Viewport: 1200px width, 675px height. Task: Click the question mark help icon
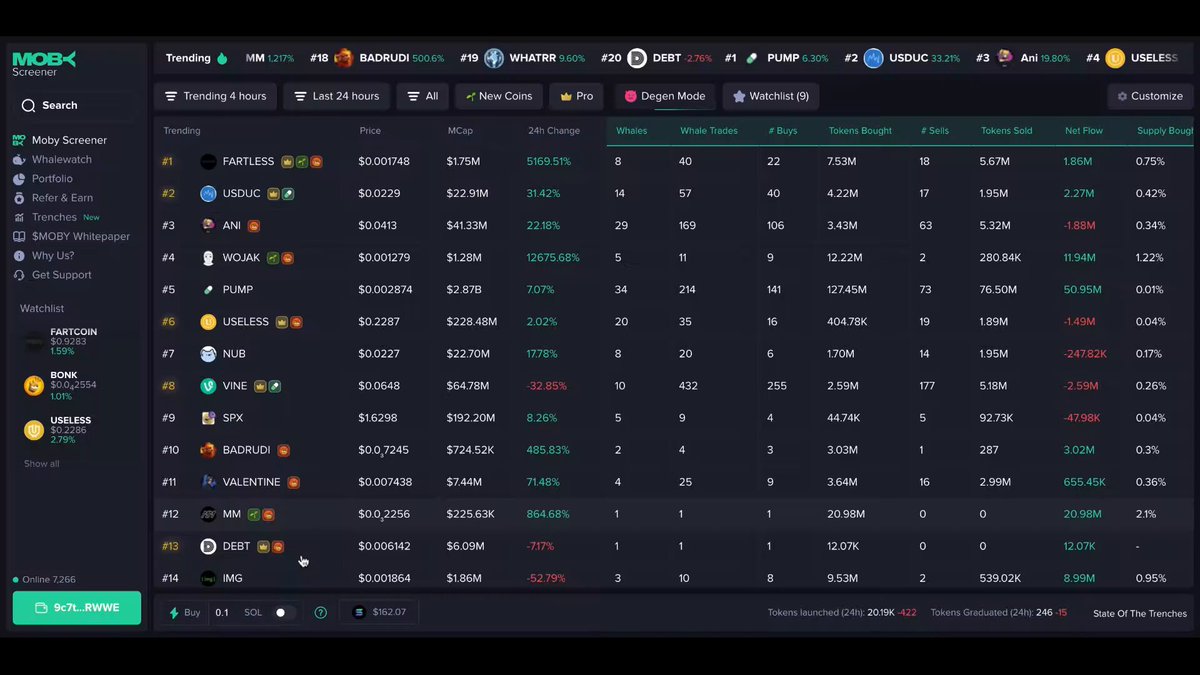320,612
